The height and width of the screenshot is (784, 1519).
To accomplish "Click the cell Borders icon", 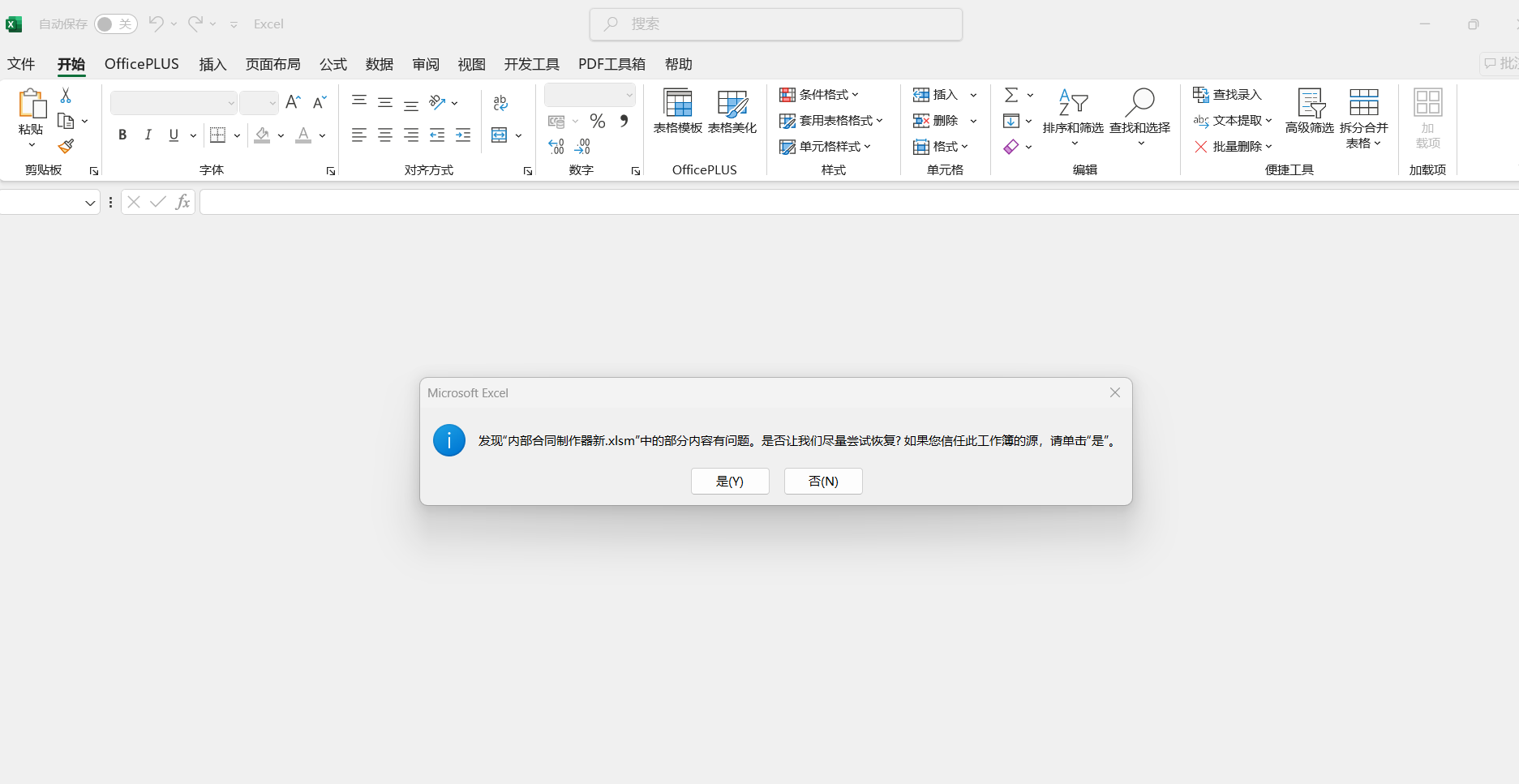I will [x=217, y=135].
